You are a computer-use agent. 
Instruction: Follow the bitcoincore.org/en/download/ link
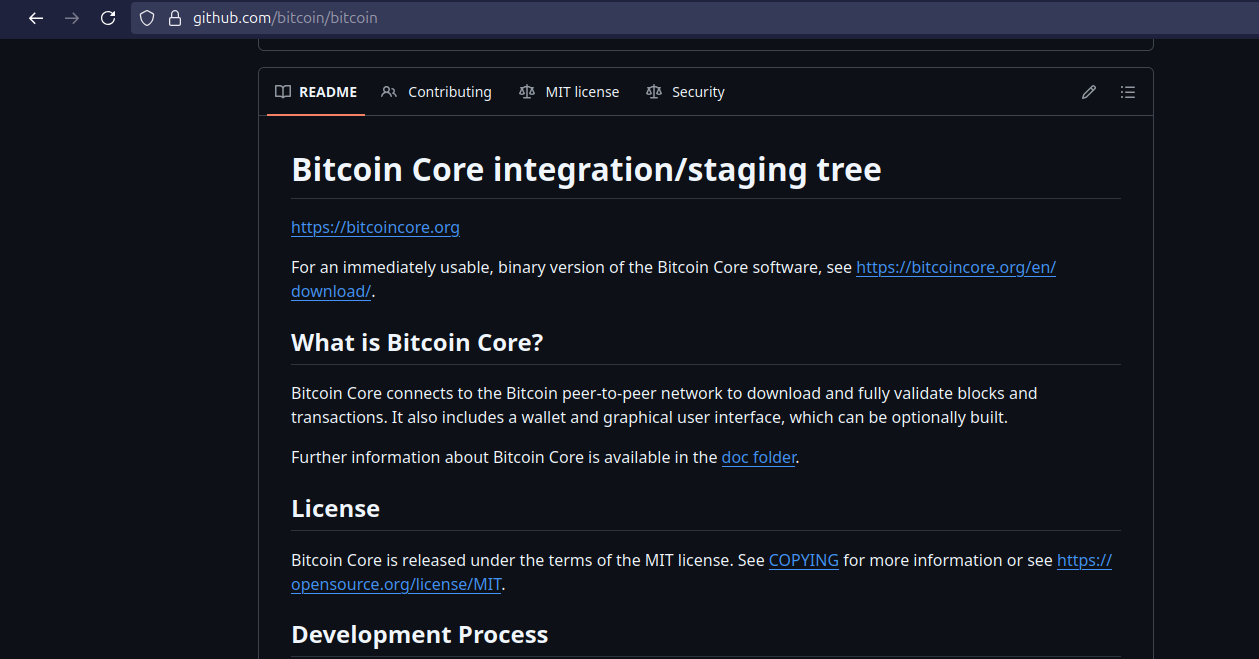[x=956, y=267]
